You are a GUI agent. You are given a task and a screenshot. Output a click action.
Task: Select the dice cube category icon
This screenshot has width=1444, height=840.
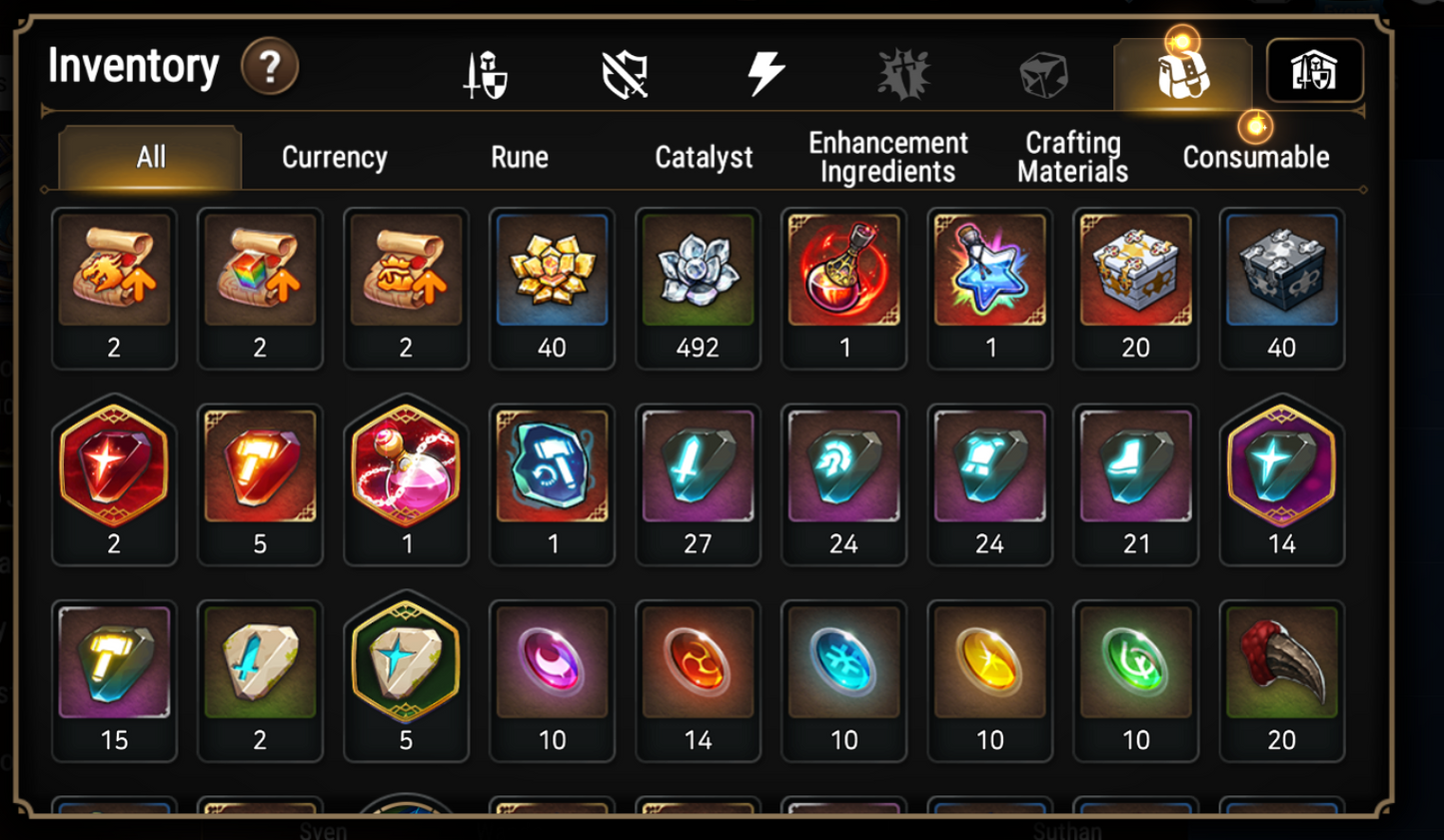tap(1043, 75)
